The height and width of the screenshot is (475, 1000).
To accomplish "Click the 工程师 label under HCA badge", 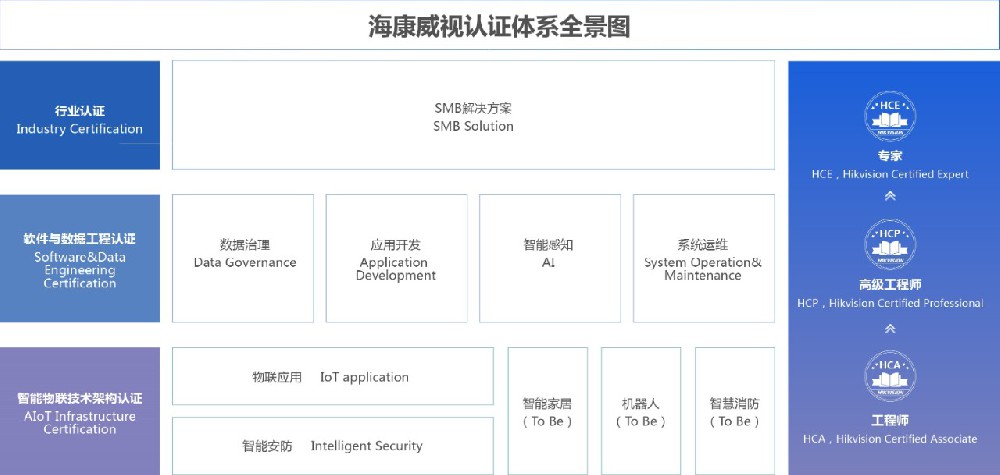I will [x=890, y=421].
